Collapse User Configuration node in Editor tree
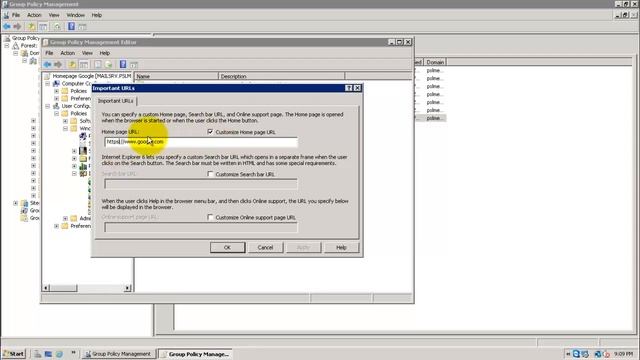This screenshot has width=640, height=360. [x=48, y=106]
